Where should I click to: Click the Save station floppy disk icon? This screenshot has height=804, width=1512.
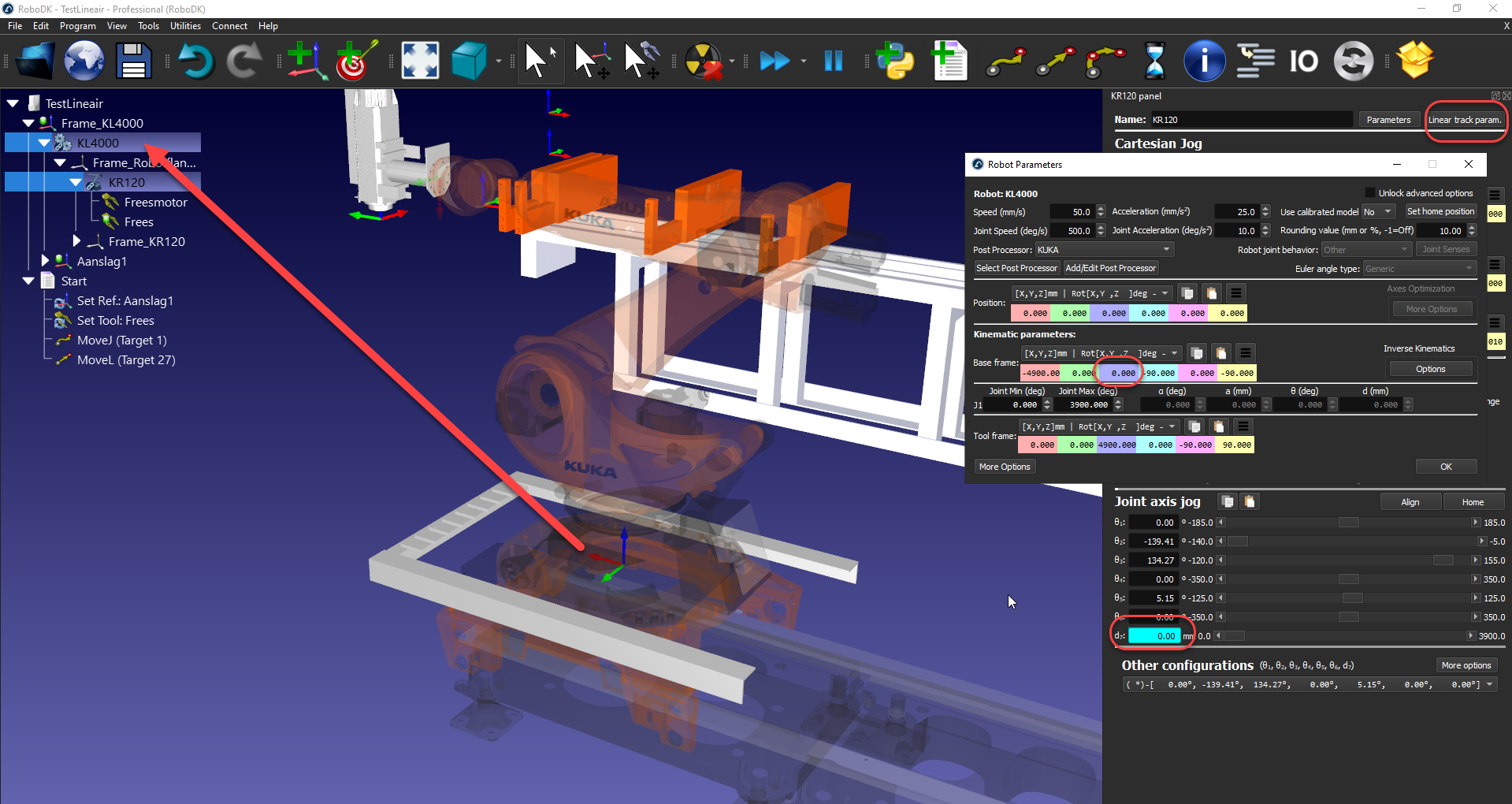[133, 61]
